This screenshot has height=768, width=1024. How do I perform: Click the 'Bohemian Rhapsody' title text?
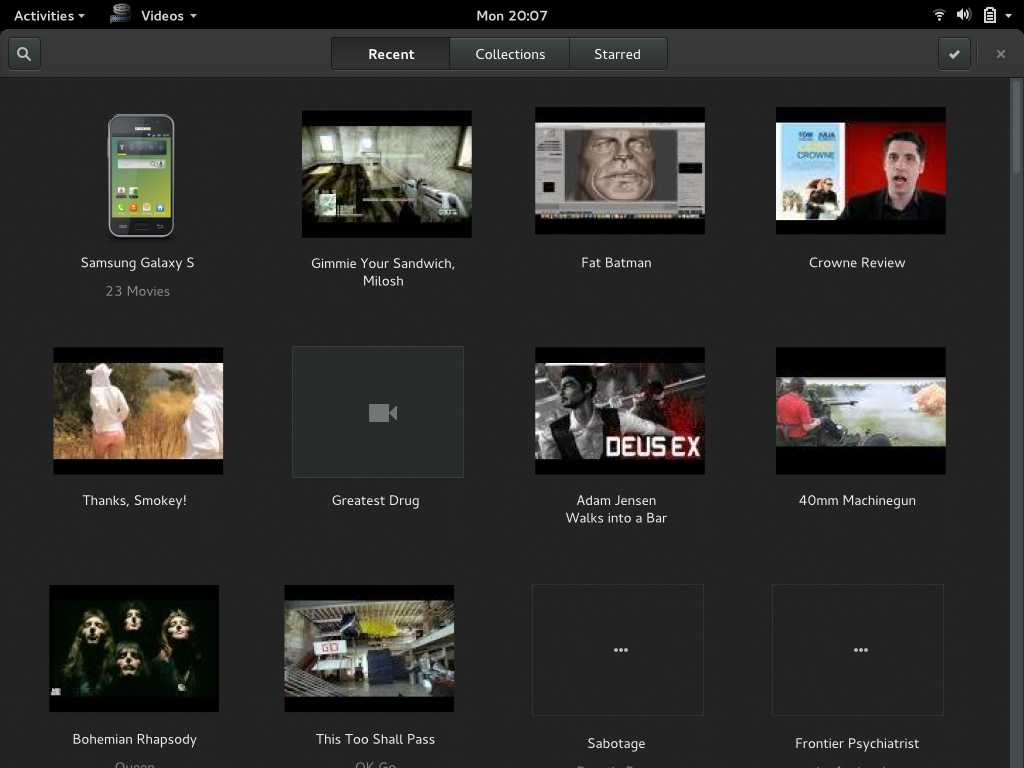coord(135,739)
